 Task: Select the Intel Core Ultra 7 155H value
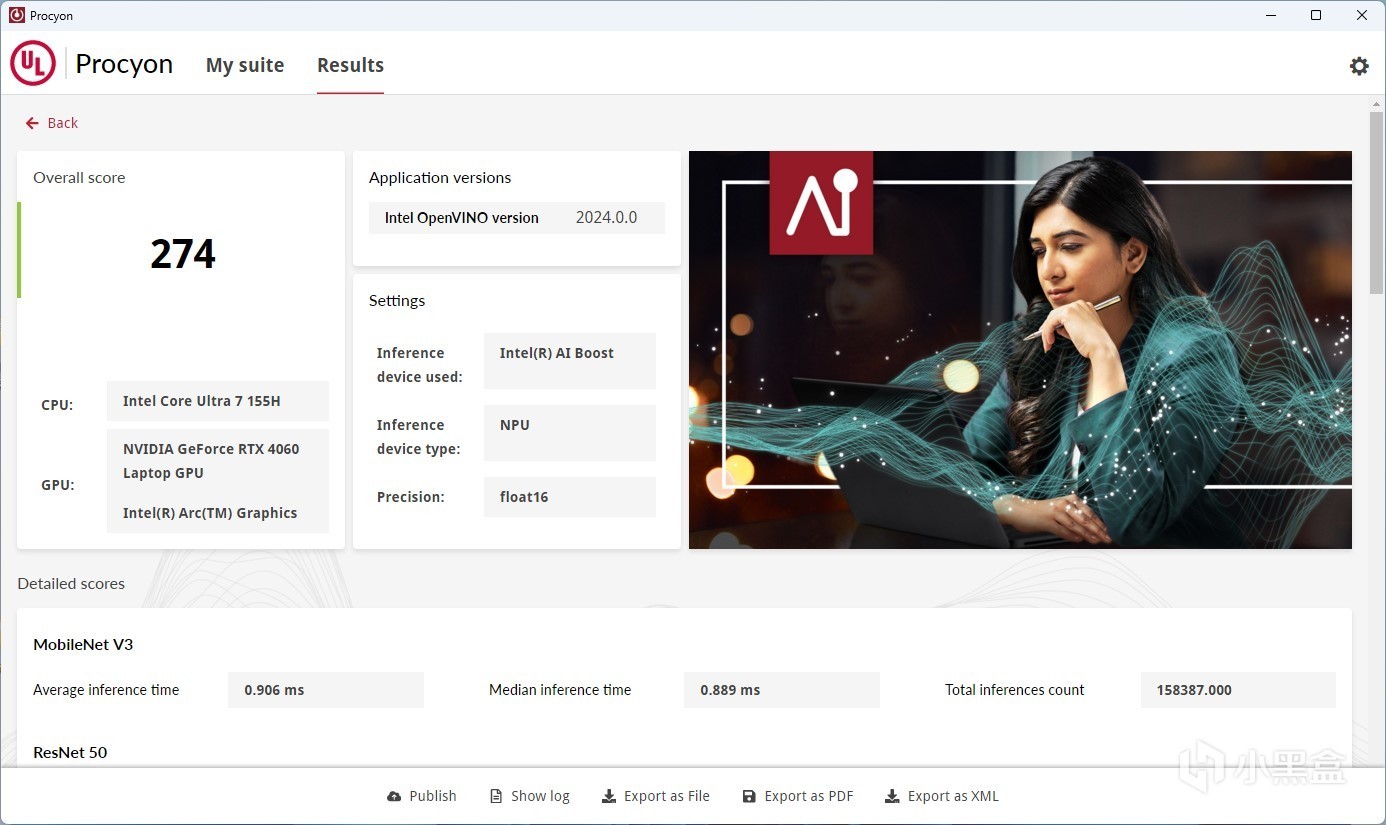[218, 401]
